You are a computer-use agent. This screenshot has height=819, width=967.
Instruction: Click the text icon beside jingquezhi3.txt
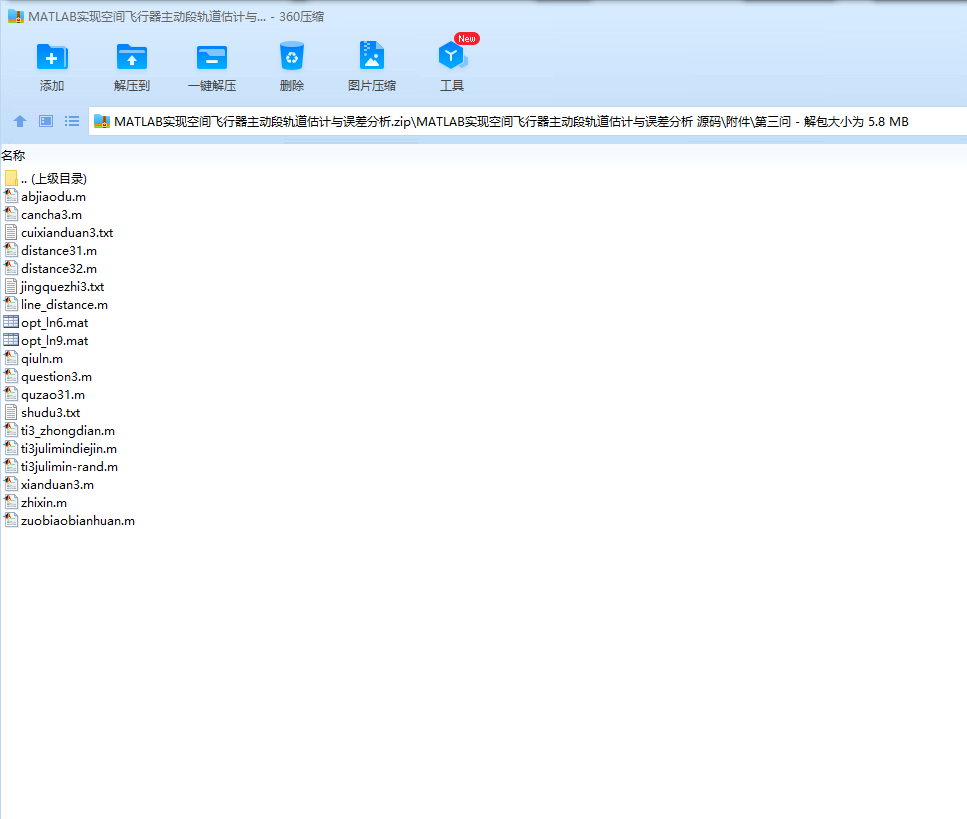pyautogui.click(x=11, y=287)
